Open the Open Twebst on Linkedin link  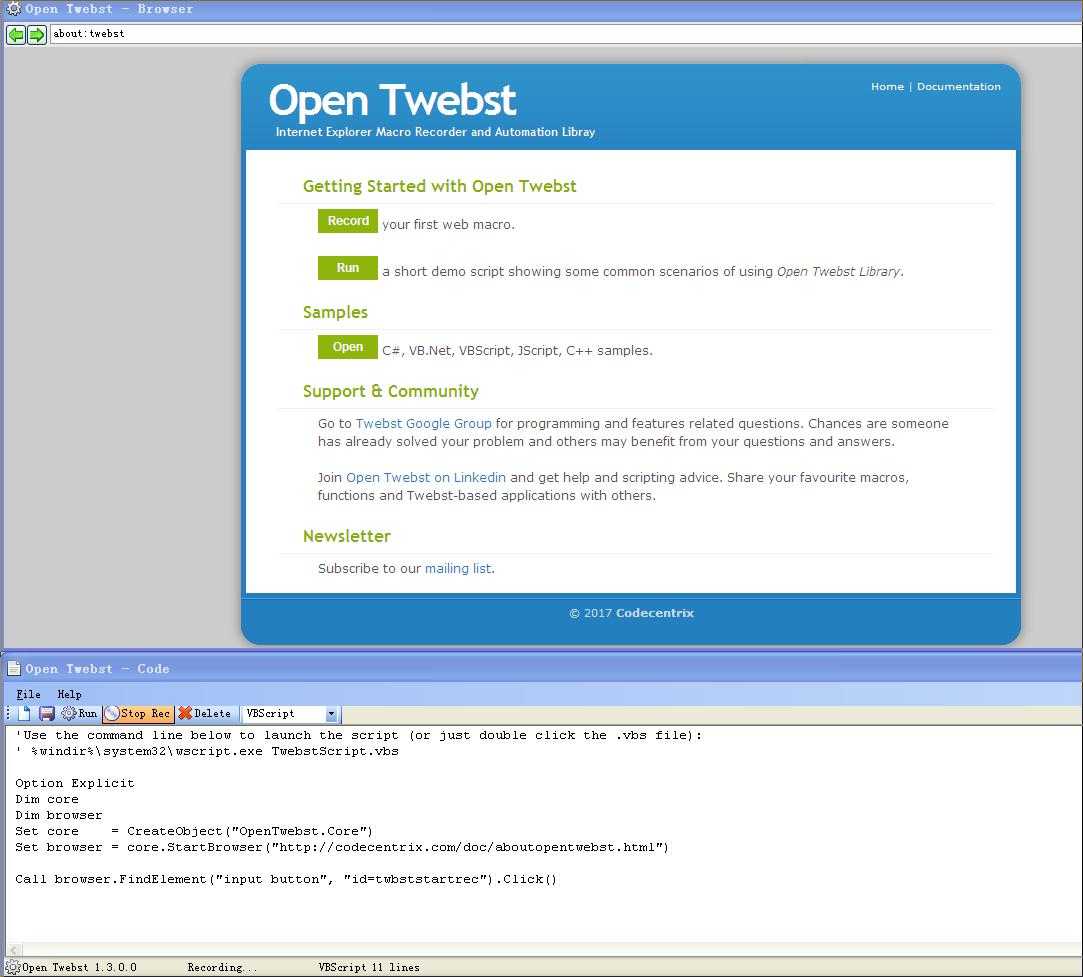click(425, 477)
